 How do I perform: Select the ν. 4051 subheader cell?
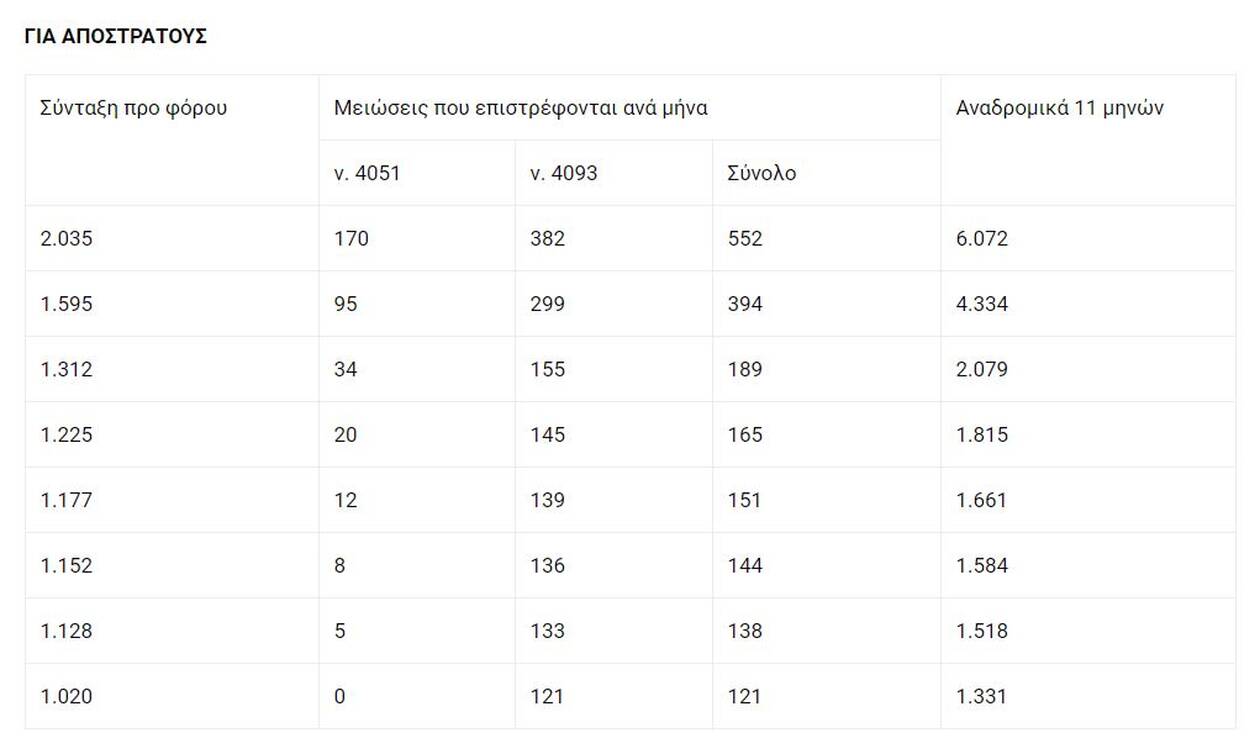click(367, 173)
